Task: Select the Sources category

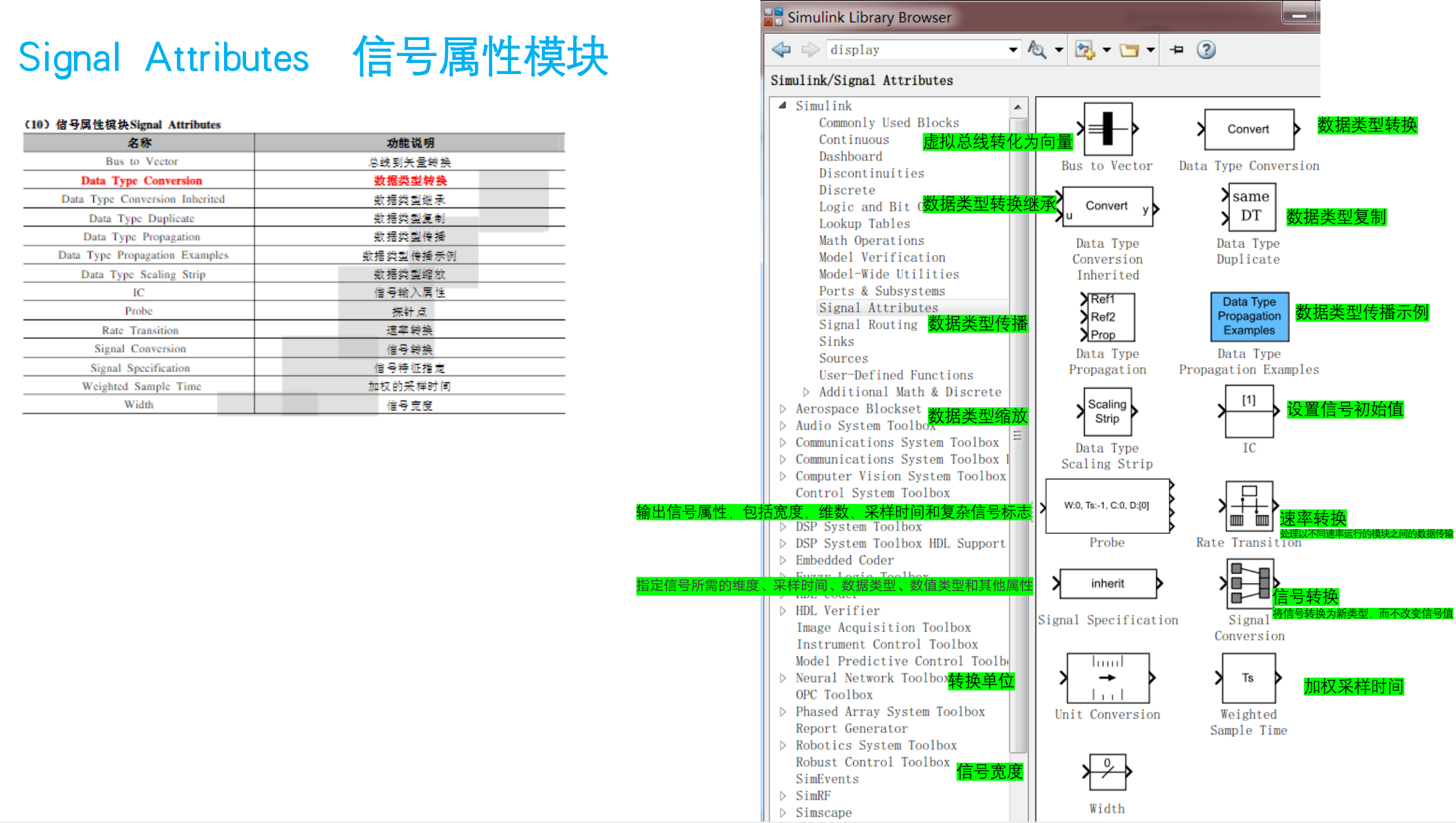Action: pyautogui.click(x=843, y=358)
